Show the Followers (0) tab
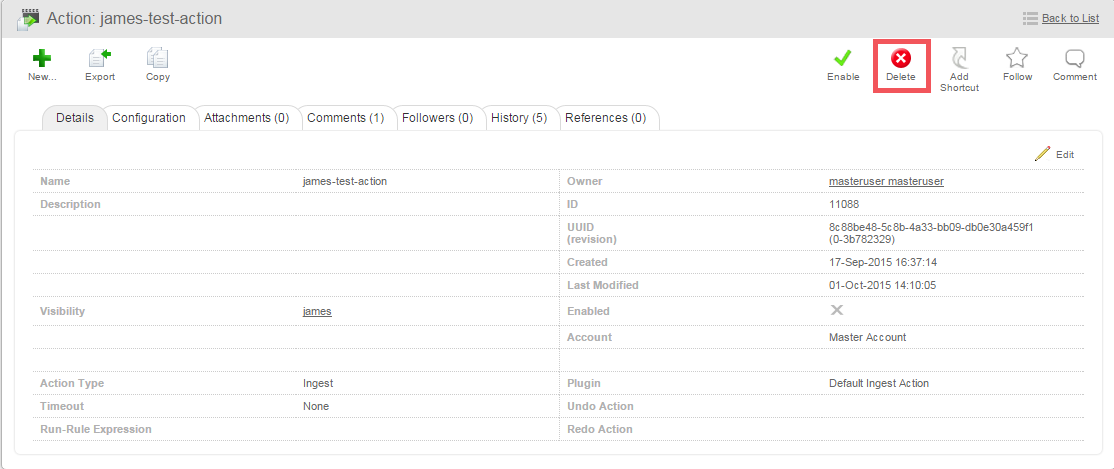 point(437,118)
